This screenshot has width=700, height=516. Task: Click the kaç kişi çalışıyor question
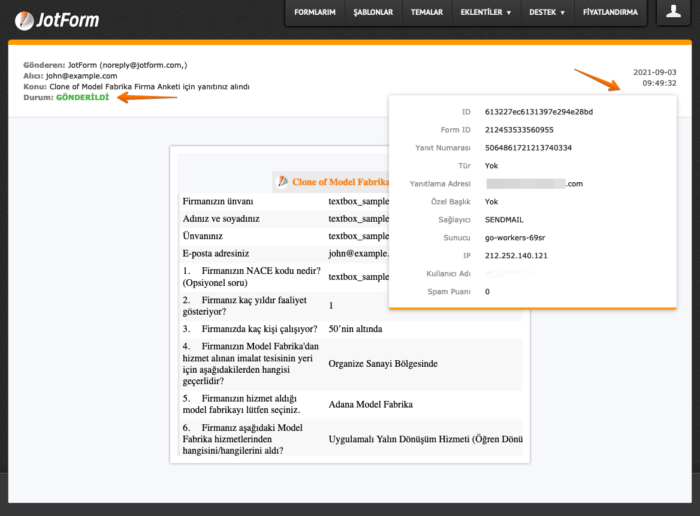point(250,329)
